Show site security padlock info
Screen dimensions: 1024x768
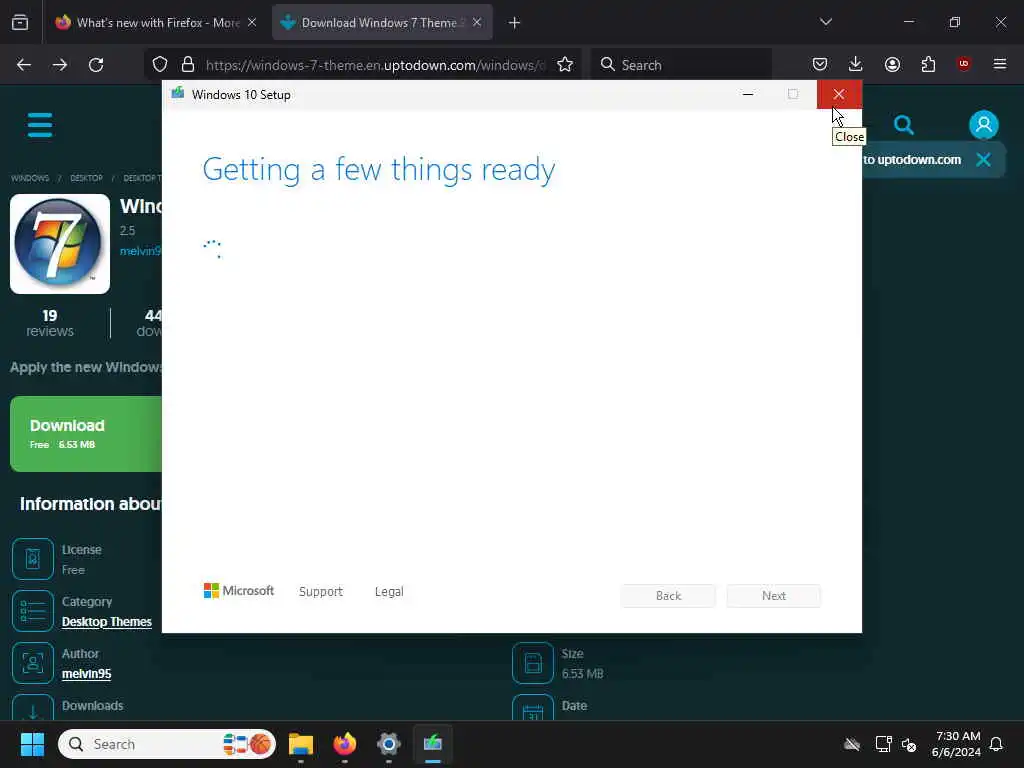(188, 65)
